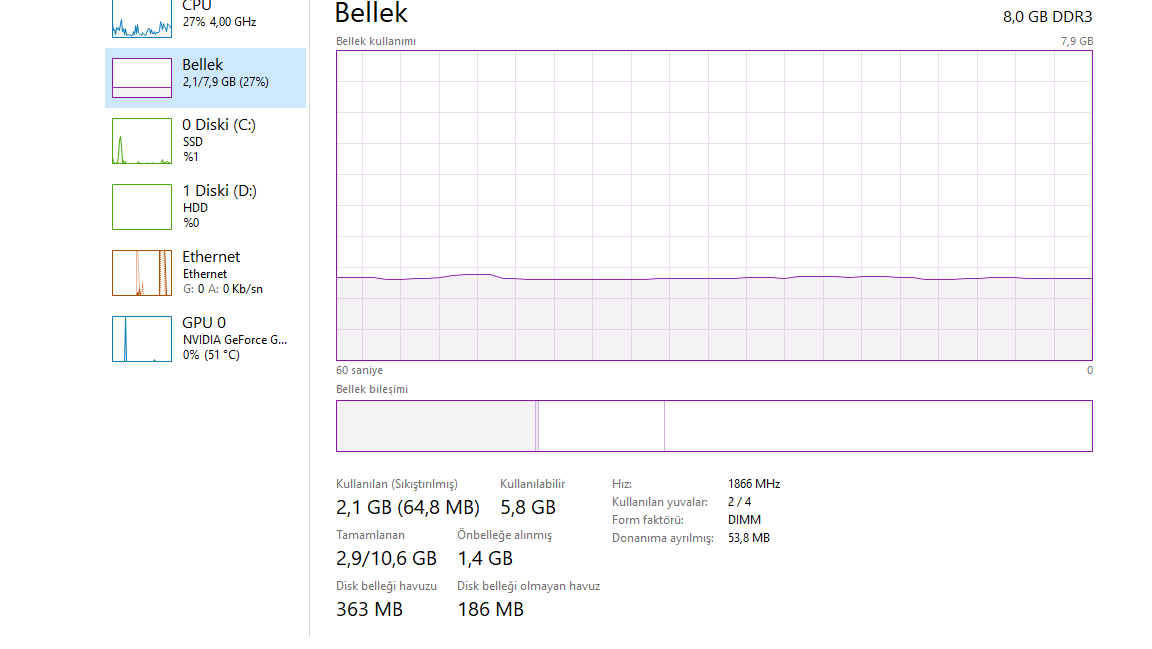Select the standby segment of memory composition bar

point(601,426)
